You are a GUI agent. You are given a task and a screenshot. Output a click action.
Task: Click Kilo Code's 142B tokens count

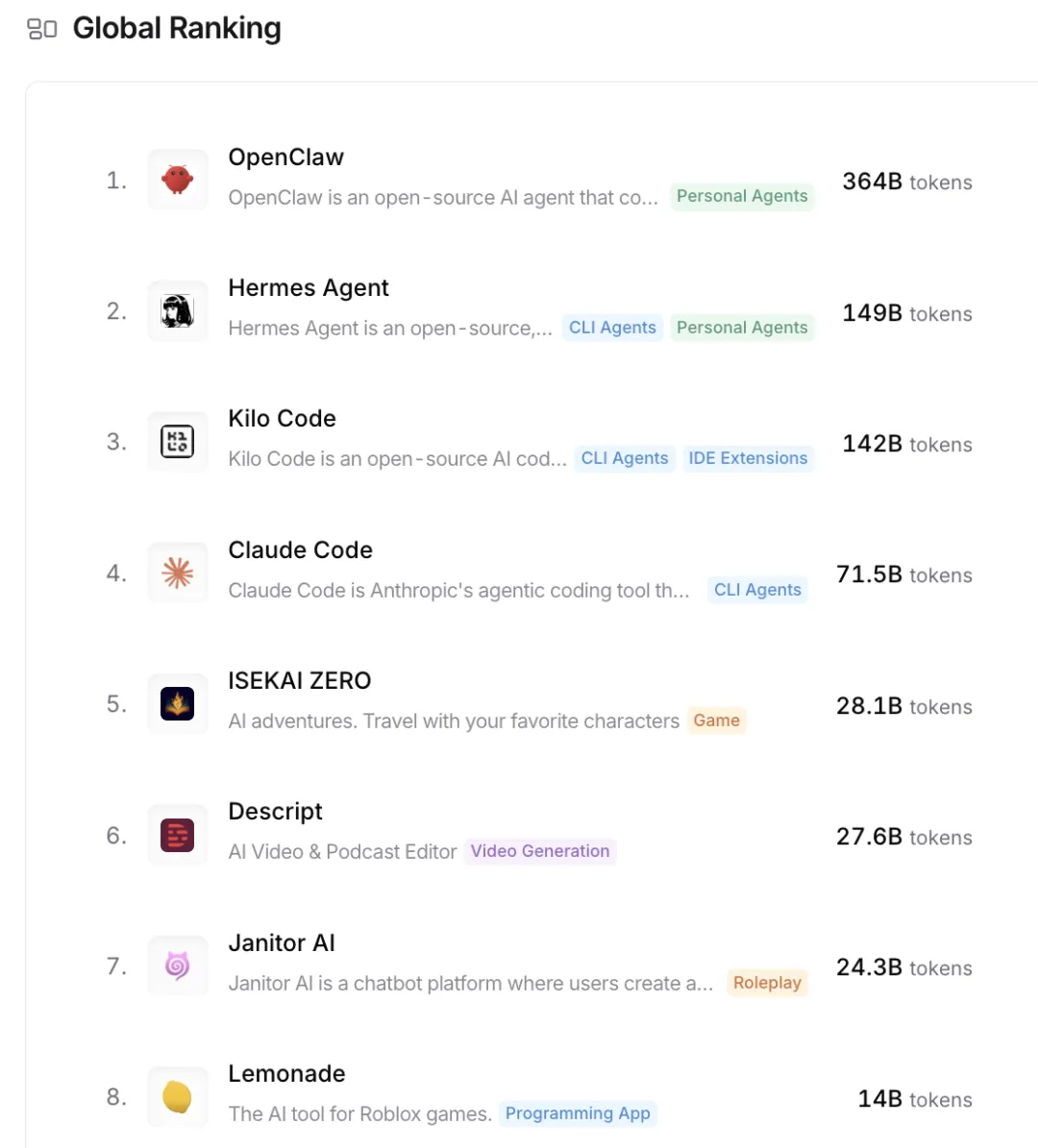906,444
